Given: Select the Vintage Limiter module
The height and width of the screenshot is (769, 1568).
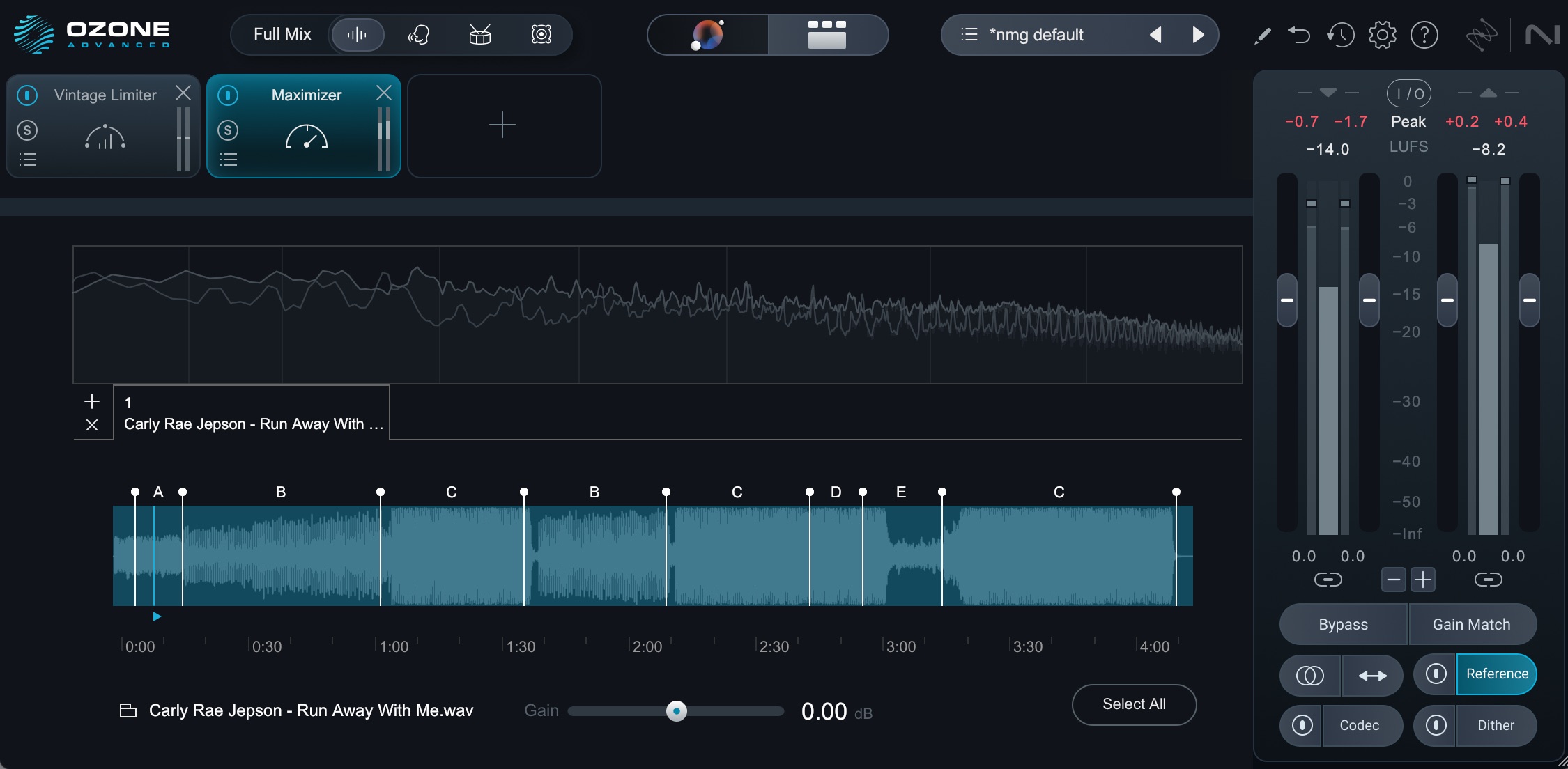Looking at the screenshot, I should coord(104,137).
